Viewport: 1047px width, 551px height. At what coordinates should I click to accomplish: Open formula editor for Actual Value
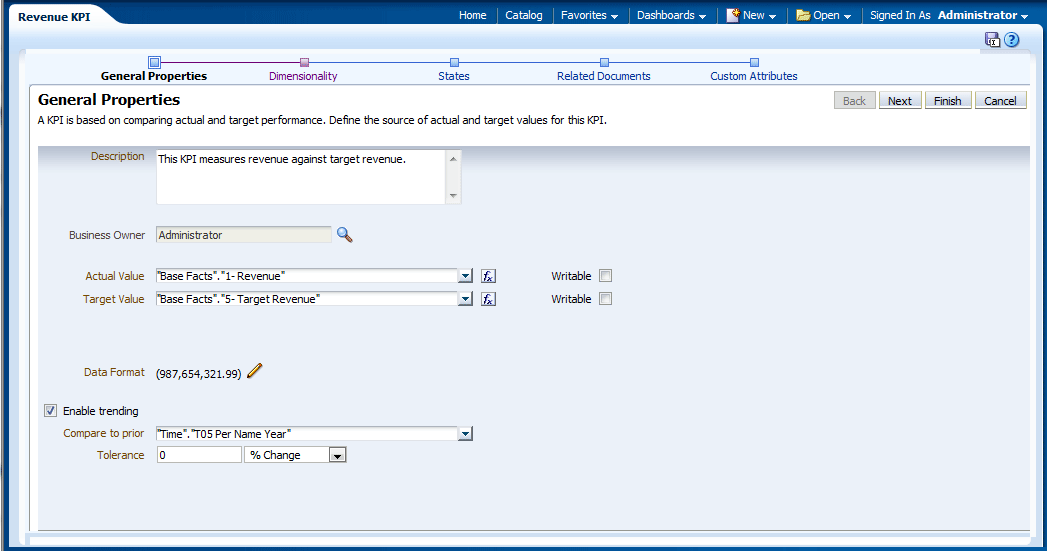coord(488,276)
